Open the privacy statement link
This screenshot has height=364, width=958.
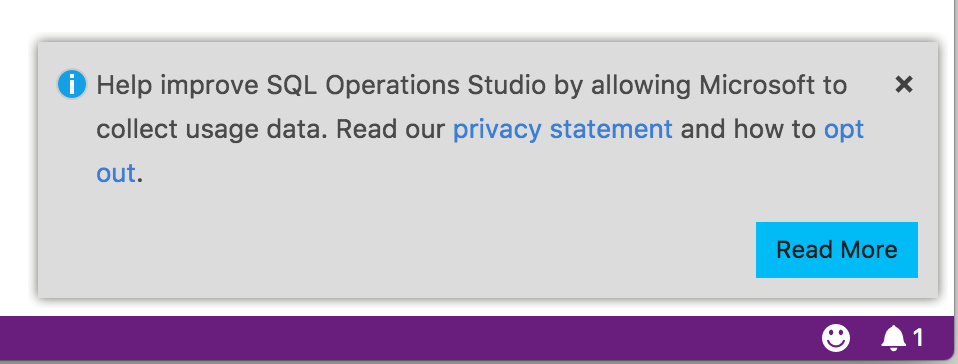(x=562, y=130)
